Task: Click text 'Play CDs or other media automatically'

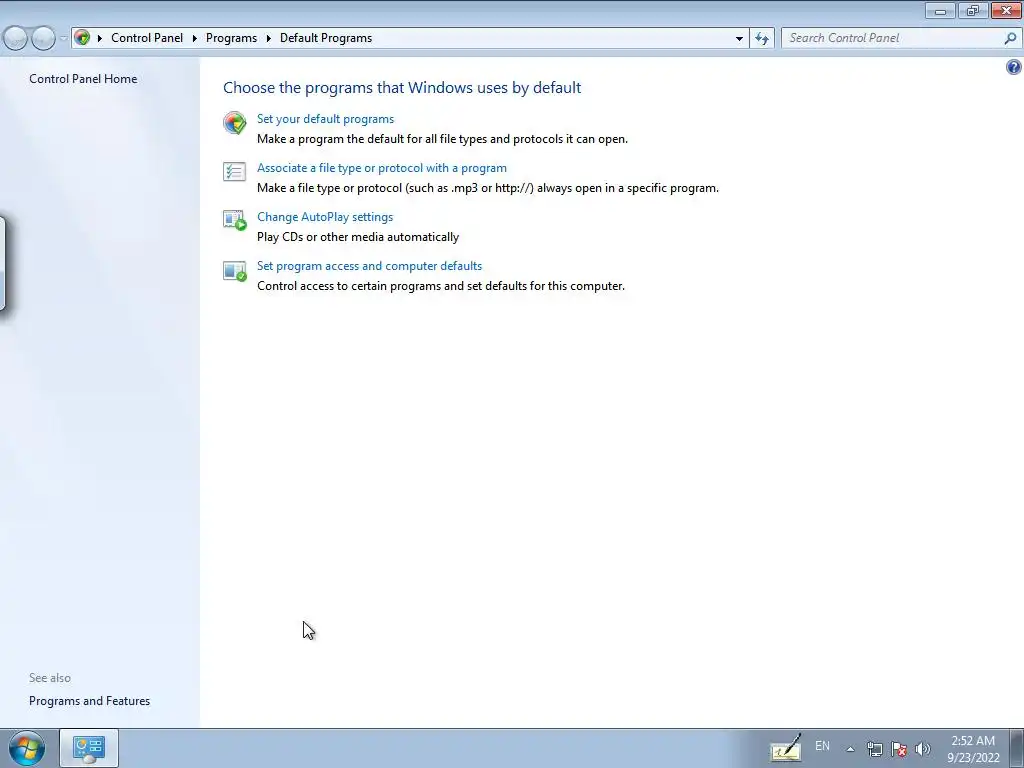Action: point(358,237)
